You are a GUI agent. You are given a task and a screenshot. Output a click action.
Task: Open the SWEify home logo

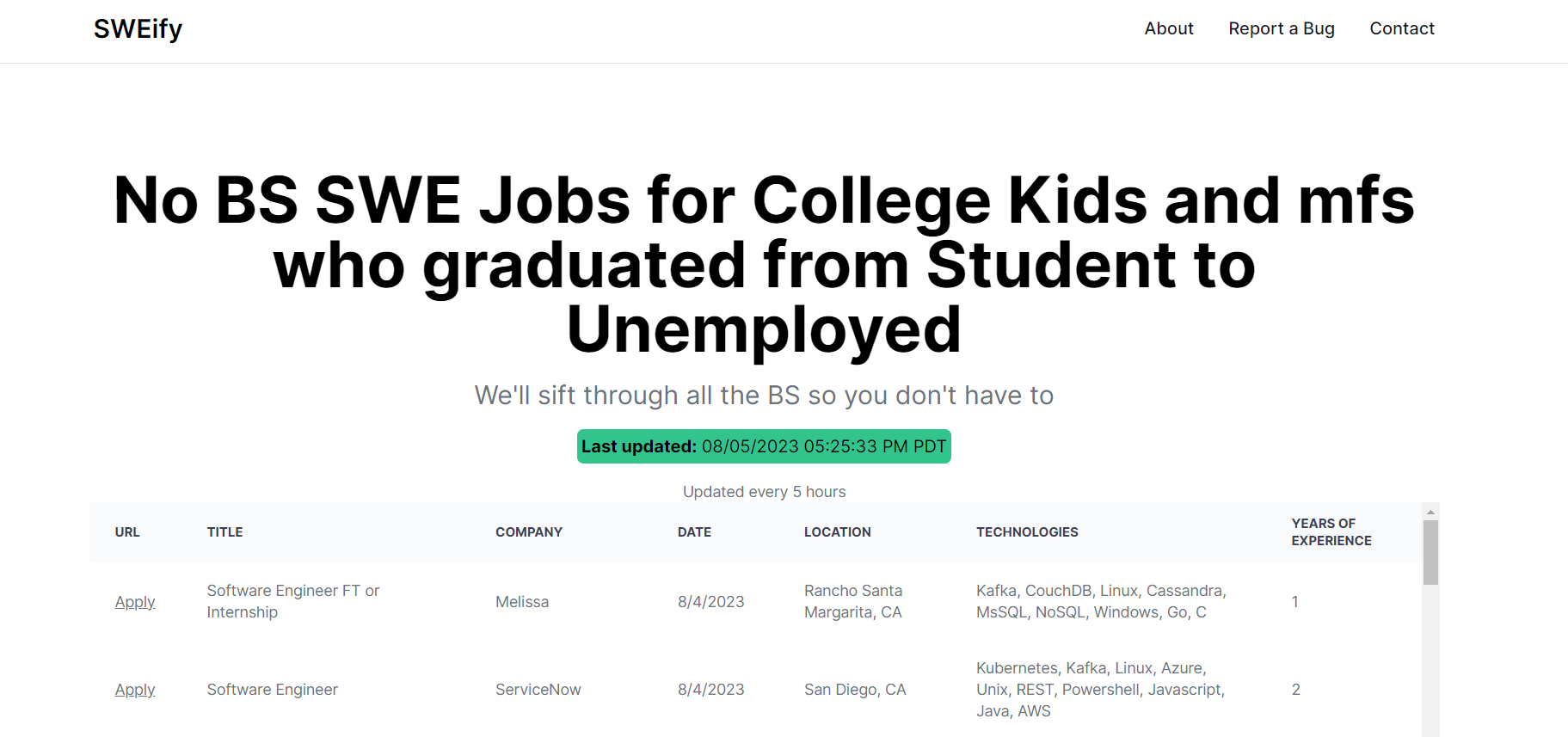pos(138,29)
